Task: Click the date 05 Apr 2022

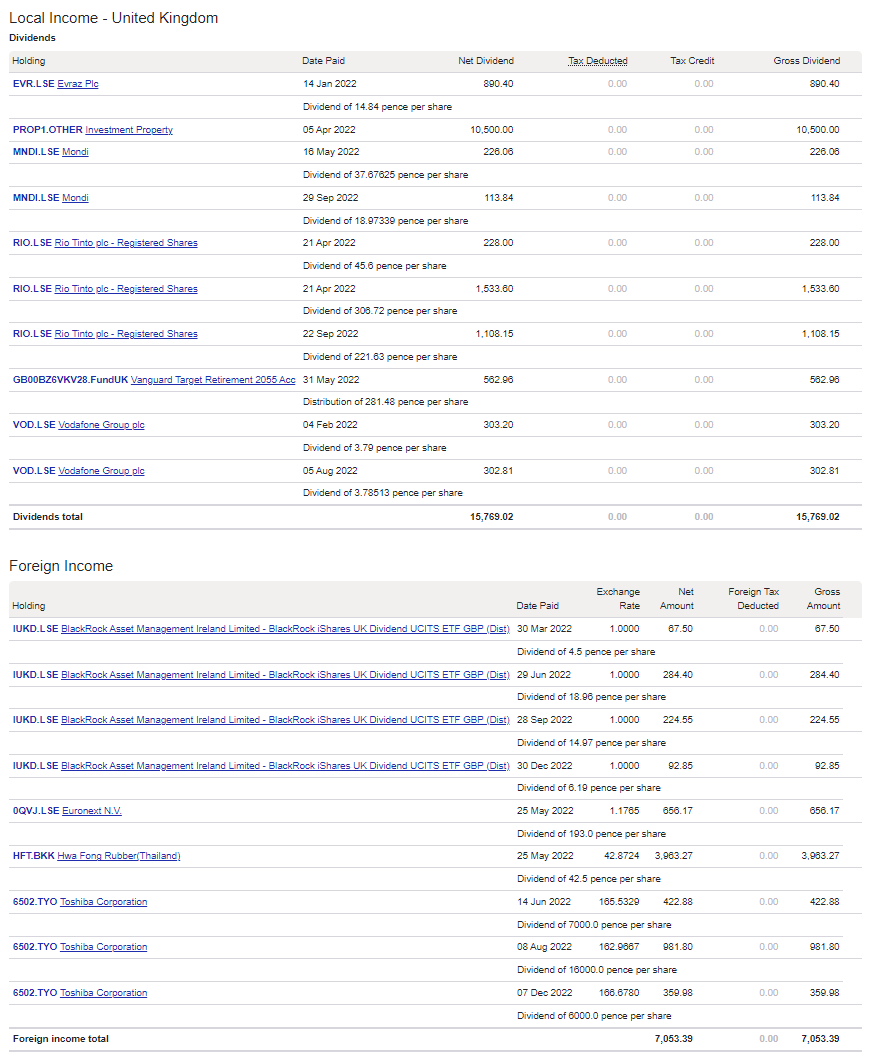Action: pyautogui.click(x=329, y=129)
